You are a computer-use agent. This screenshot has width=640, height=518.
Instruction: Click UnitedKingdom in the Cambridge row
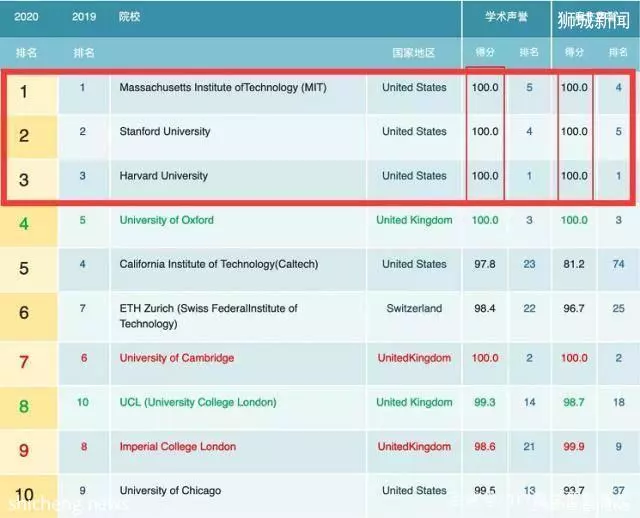coord(414,358)
